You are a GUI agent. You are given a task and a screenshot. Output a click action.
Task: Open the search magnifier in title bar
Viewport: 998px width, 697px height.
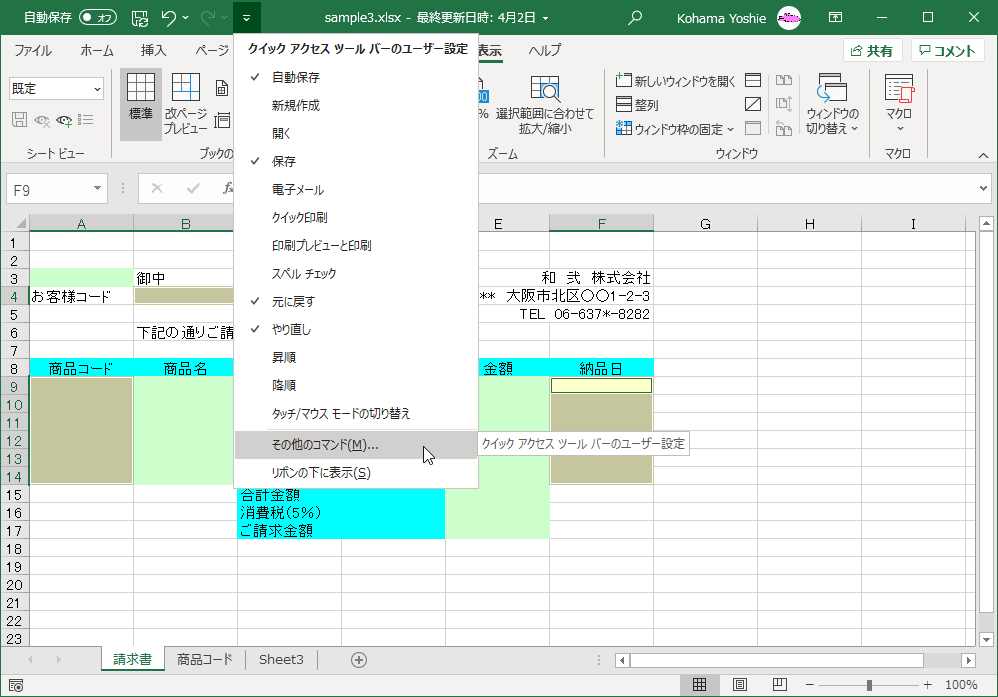[x=635, y=18]
